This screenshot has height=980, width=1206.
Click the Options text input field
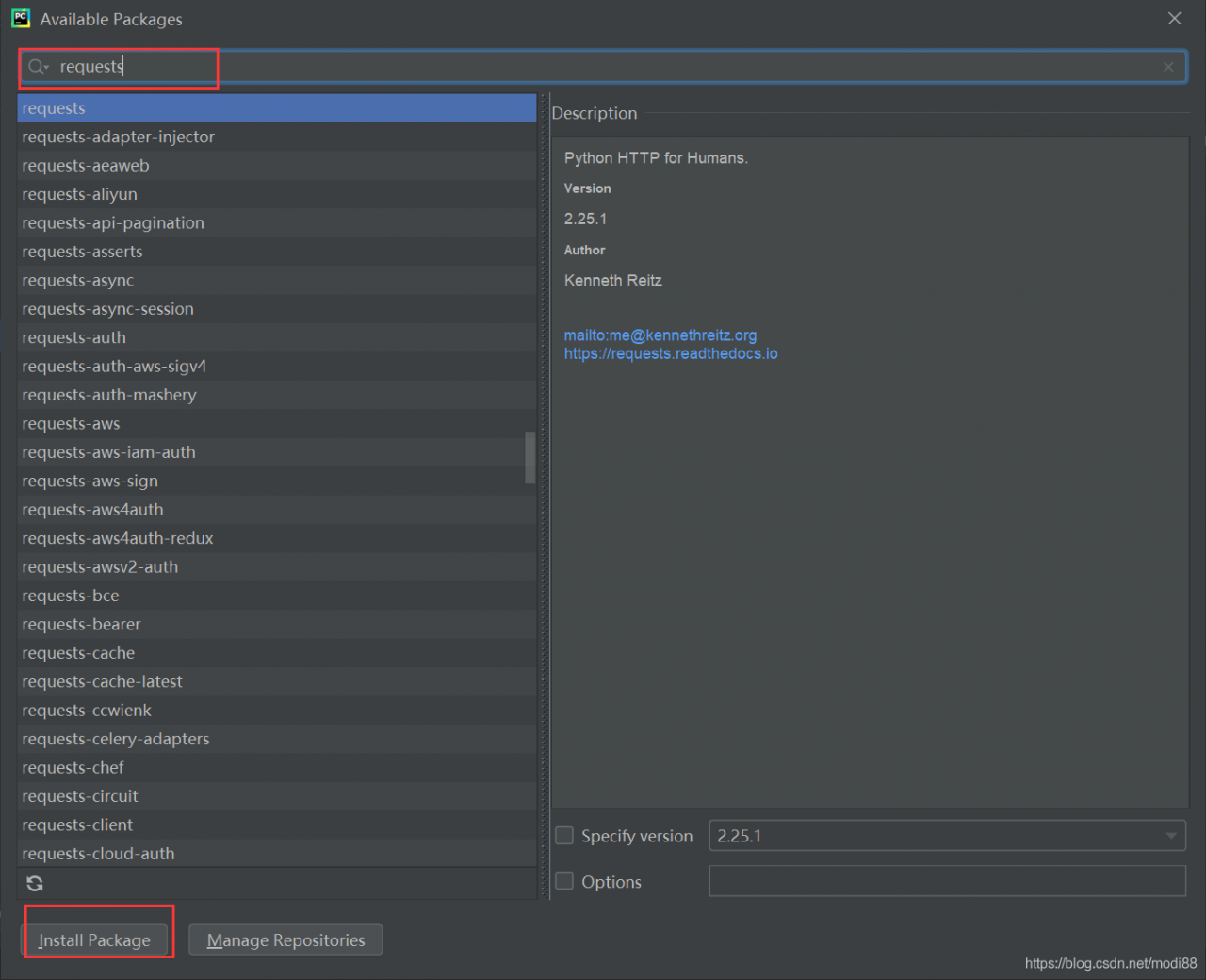[947, 881]
